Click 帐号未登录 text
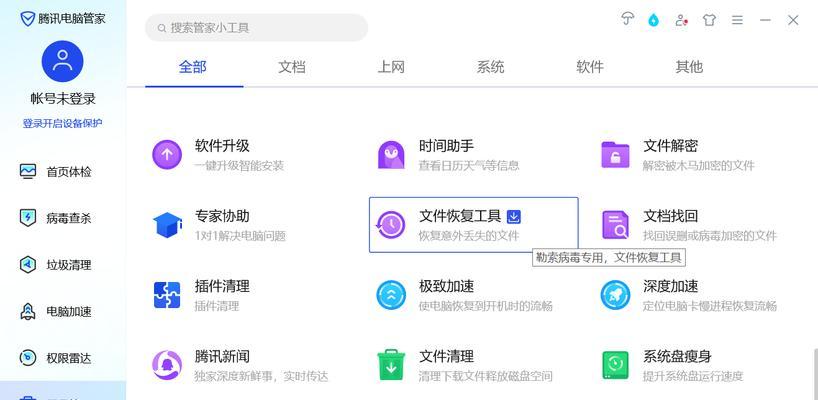The height and width of the screenshot is (400, 818). (x=63, y=99)
